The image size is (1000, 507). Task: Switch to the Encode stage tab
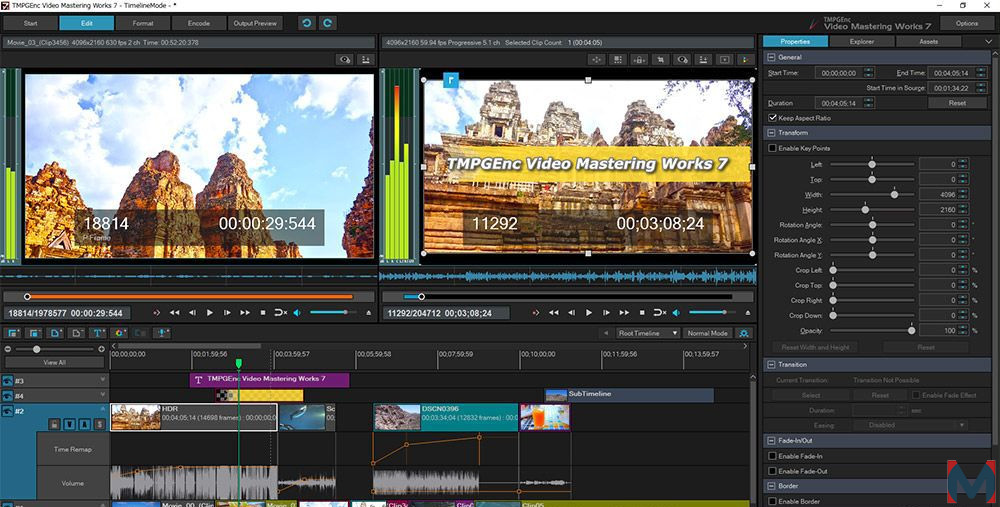coord(199,23)
